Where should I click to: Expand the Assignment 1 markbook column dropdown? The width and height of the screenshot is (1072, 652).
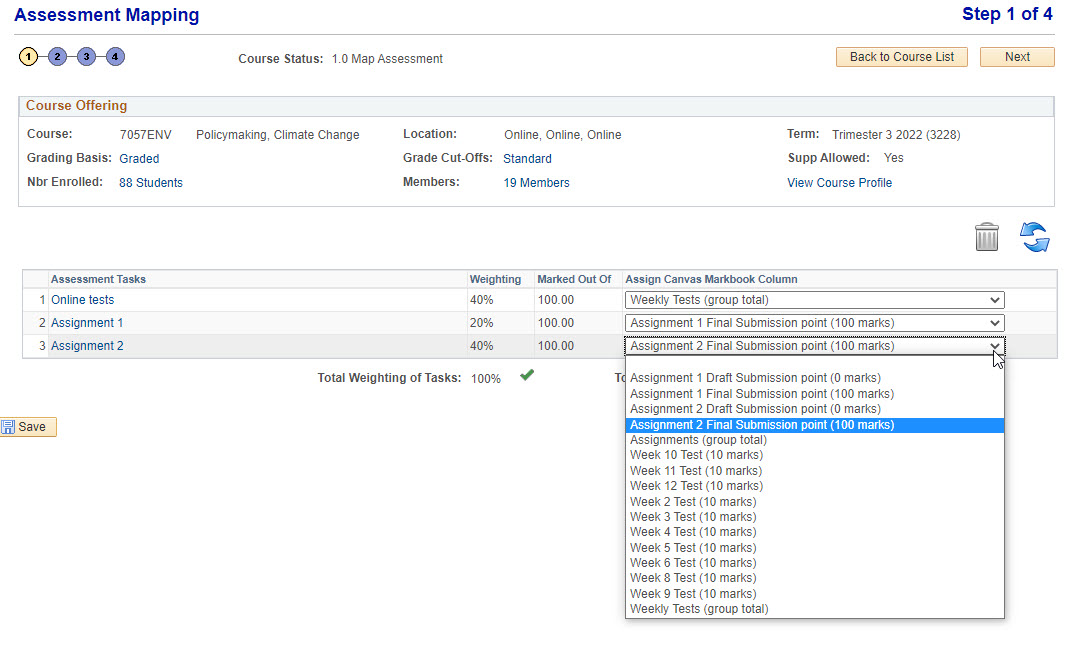pyautogui.click(x=814, y=323)
